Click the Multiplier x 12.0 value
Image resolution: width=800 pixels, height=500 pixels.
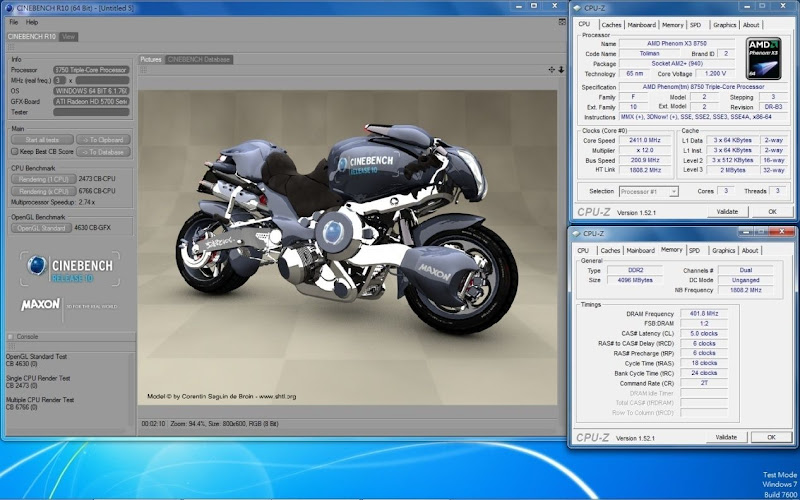646,151
